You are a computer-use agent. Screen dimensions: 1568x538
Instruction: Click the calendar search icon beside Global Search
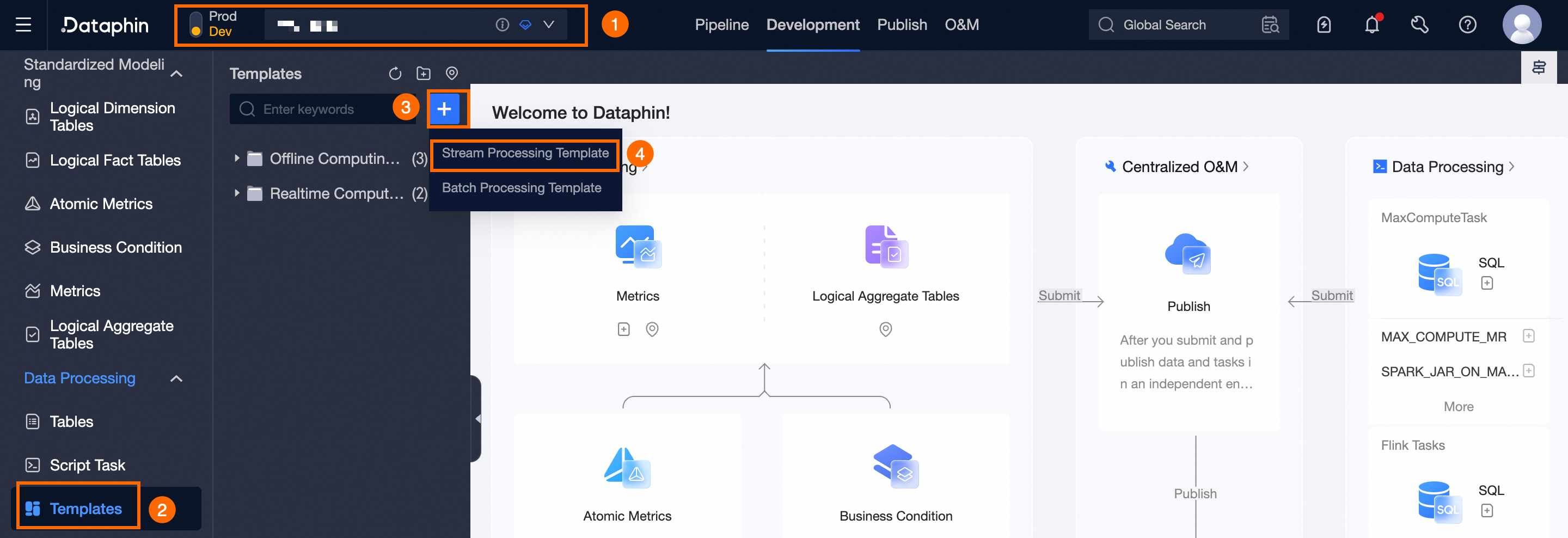[x=1270, y=25]
